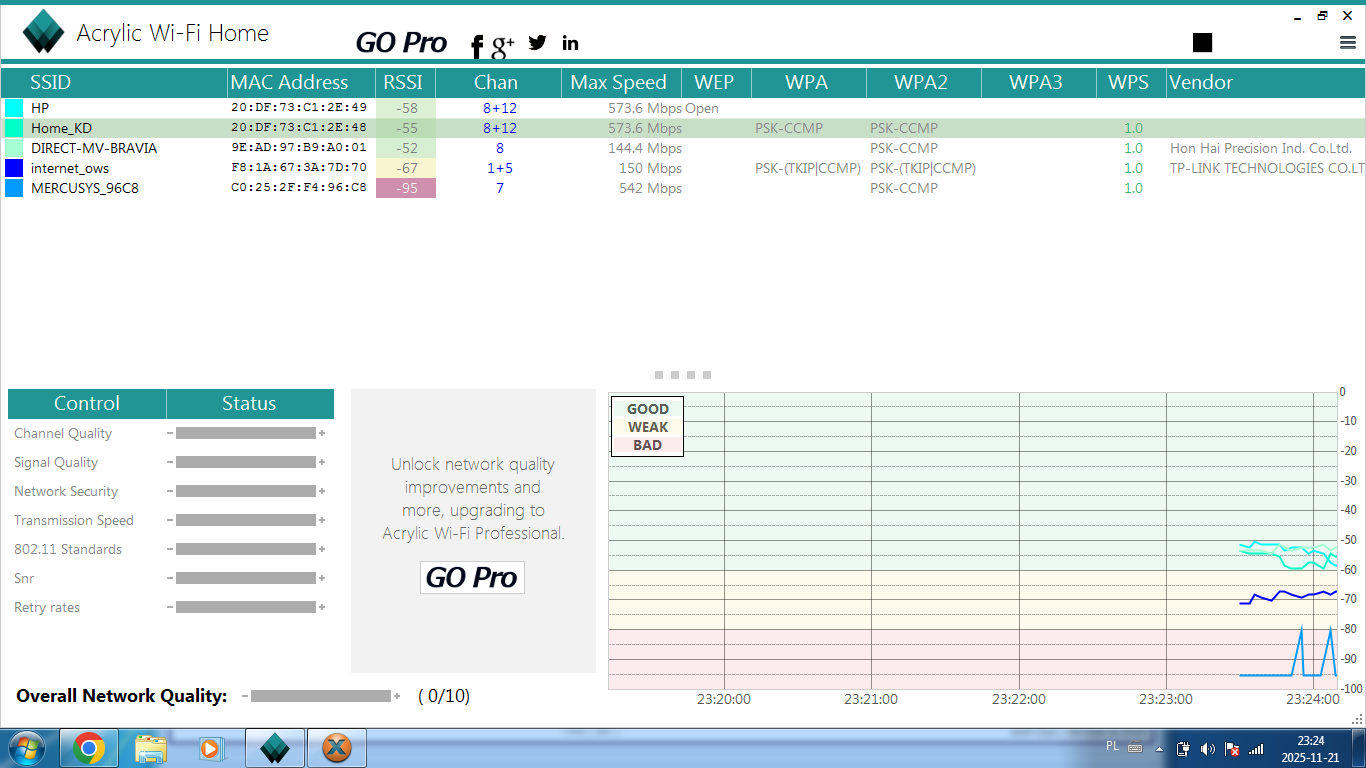Click the DIRECT-MV-BRAVIA color swatch
This screenshot has width=1366, height=768.
[x=14, y=148]
